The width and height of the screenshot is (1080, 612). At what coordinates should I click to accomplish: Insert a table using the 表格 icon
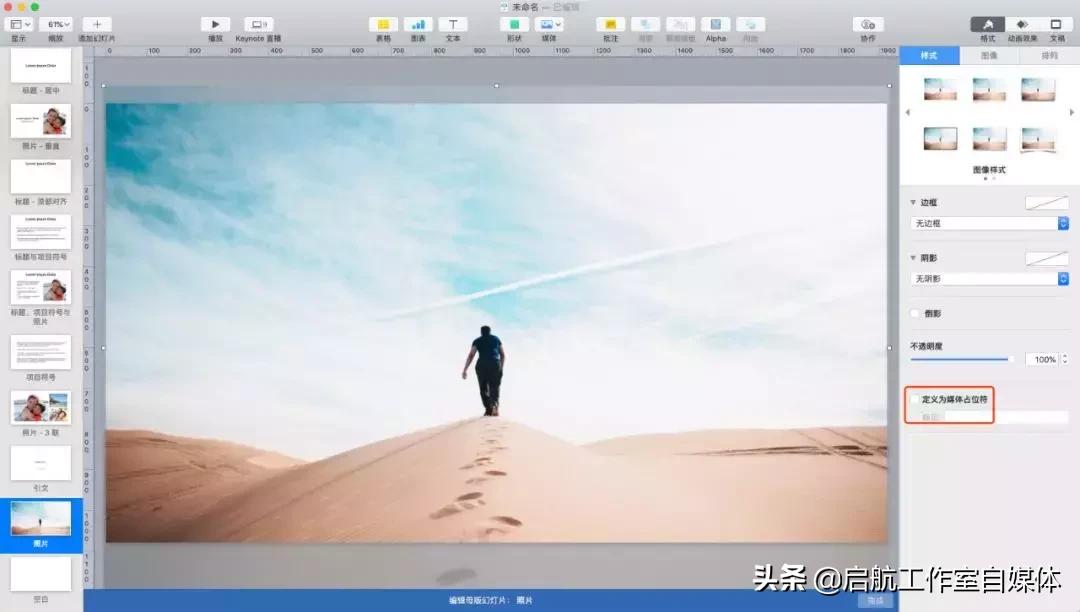(383, 26)
